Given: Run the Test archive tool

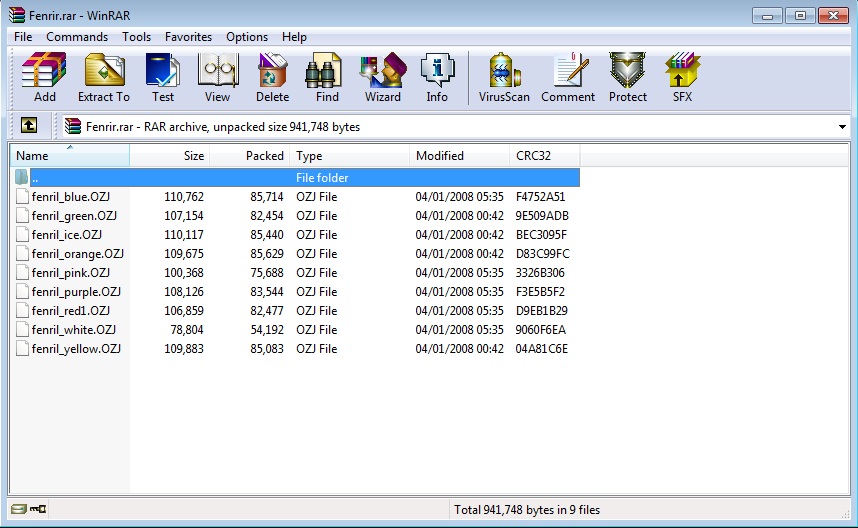Looking at the screenshot, I should click(163, 77).
